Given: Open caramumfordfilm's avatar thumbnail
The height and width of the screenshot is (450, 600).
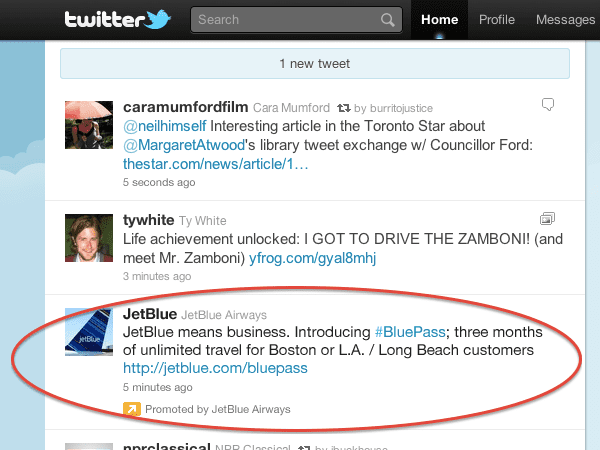Looking at the screenshot, I should [x=88, y=126].
